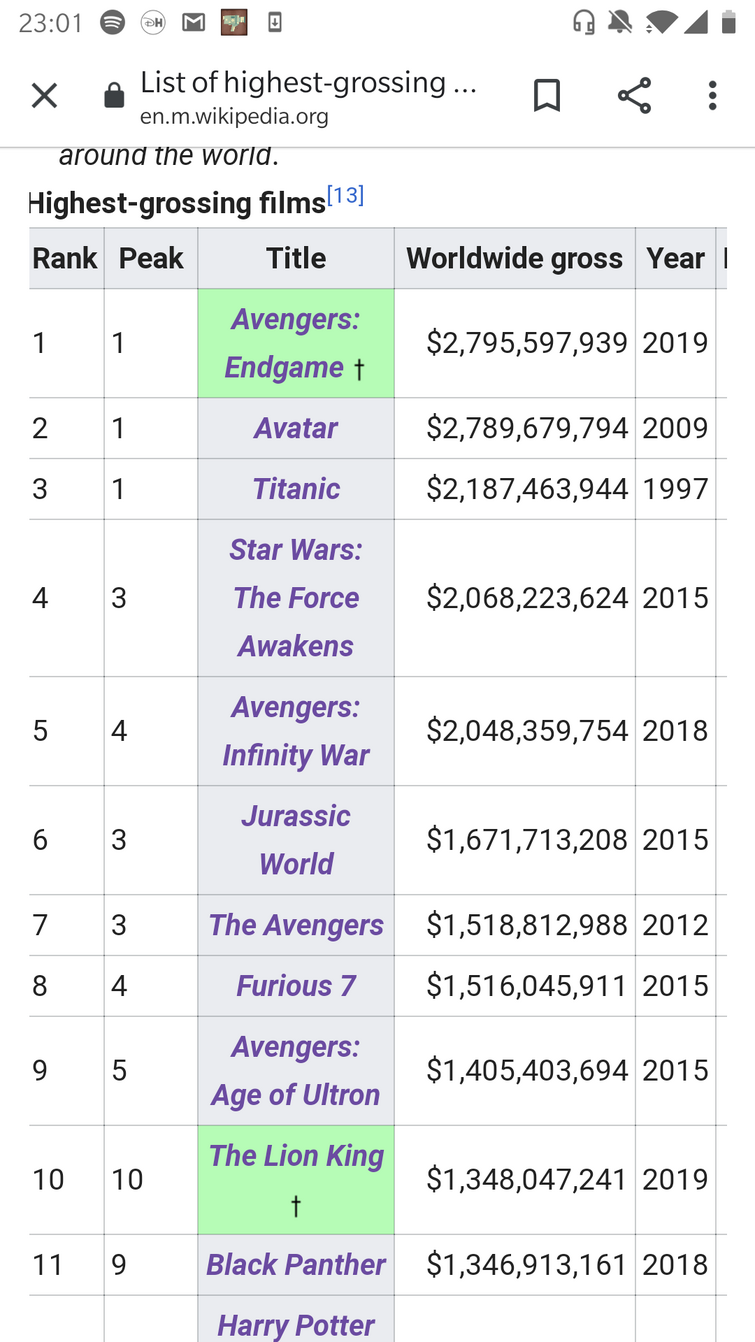755x1342 pixels.
Task: Open the Titanic film link
Action: tap(296, 489)
